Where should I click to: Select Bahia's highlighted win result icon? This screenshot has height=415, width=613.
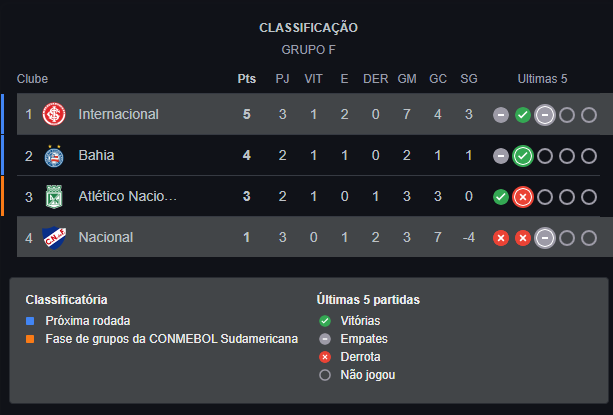tap(523, 156)
